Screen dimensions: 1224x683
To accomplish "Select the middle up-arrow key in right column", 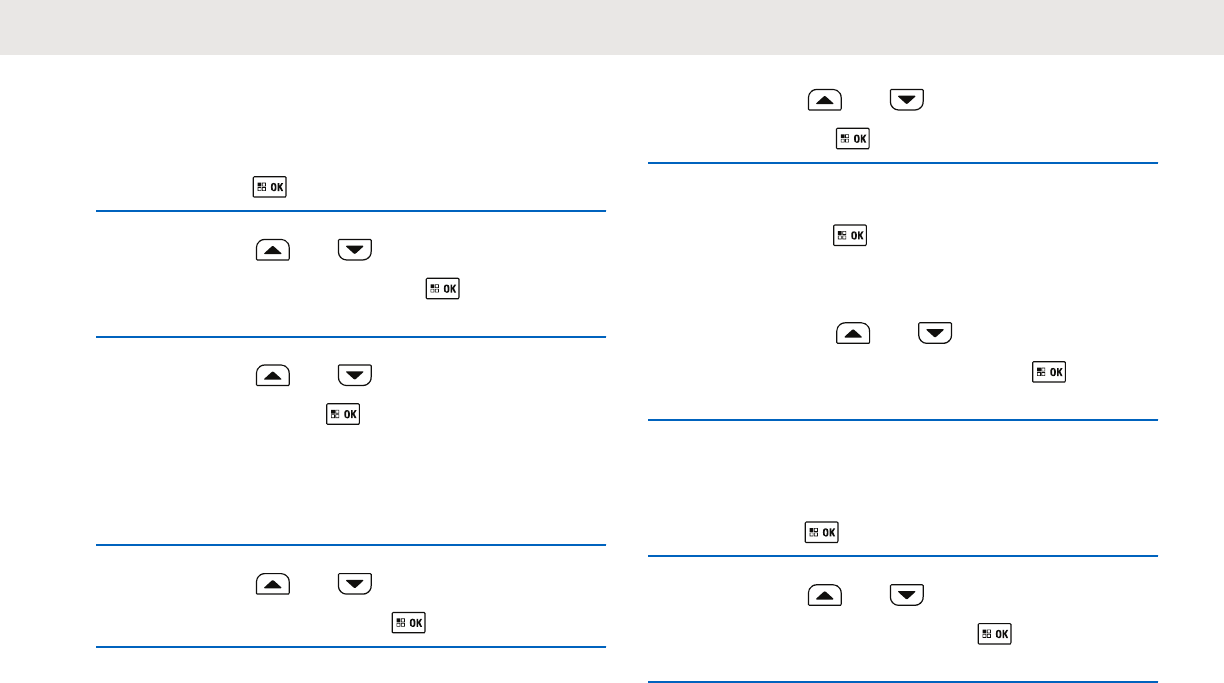I will pyautogui.click(x=853, y=334).
